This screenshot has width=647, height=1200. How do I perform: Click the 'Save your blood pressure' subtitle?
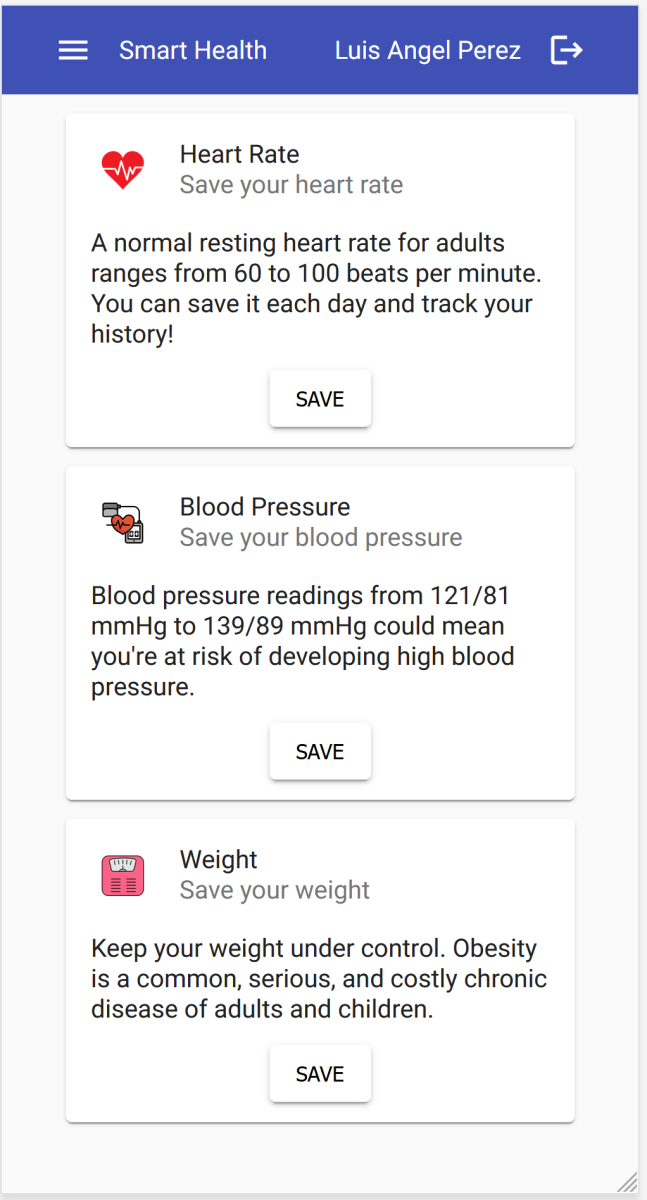[321, 538]
